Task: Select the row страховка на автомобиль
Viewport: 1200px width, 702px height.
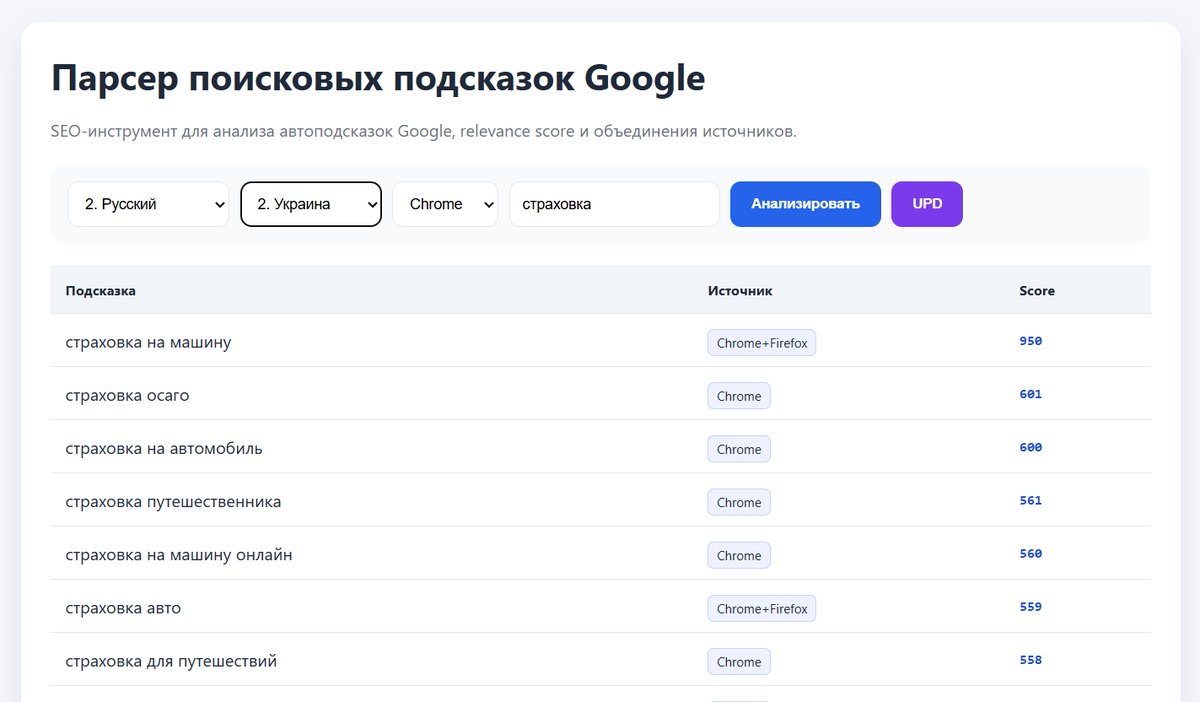Action: click(x=600, y=448)
